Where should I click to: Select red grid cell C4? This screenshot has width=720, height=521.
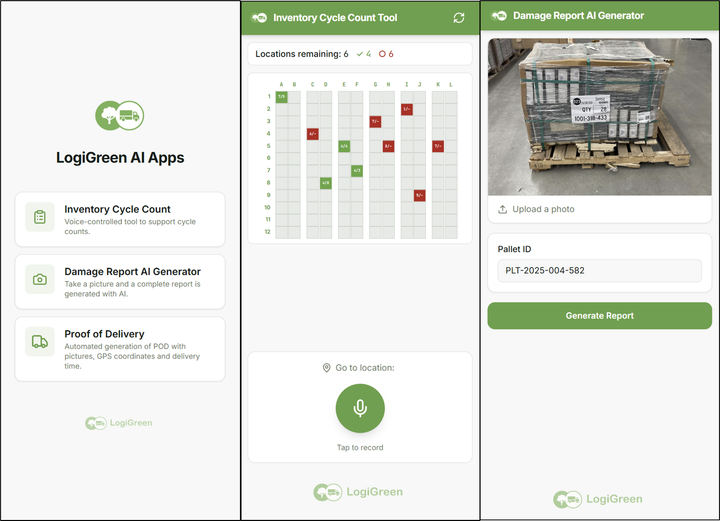313,134
